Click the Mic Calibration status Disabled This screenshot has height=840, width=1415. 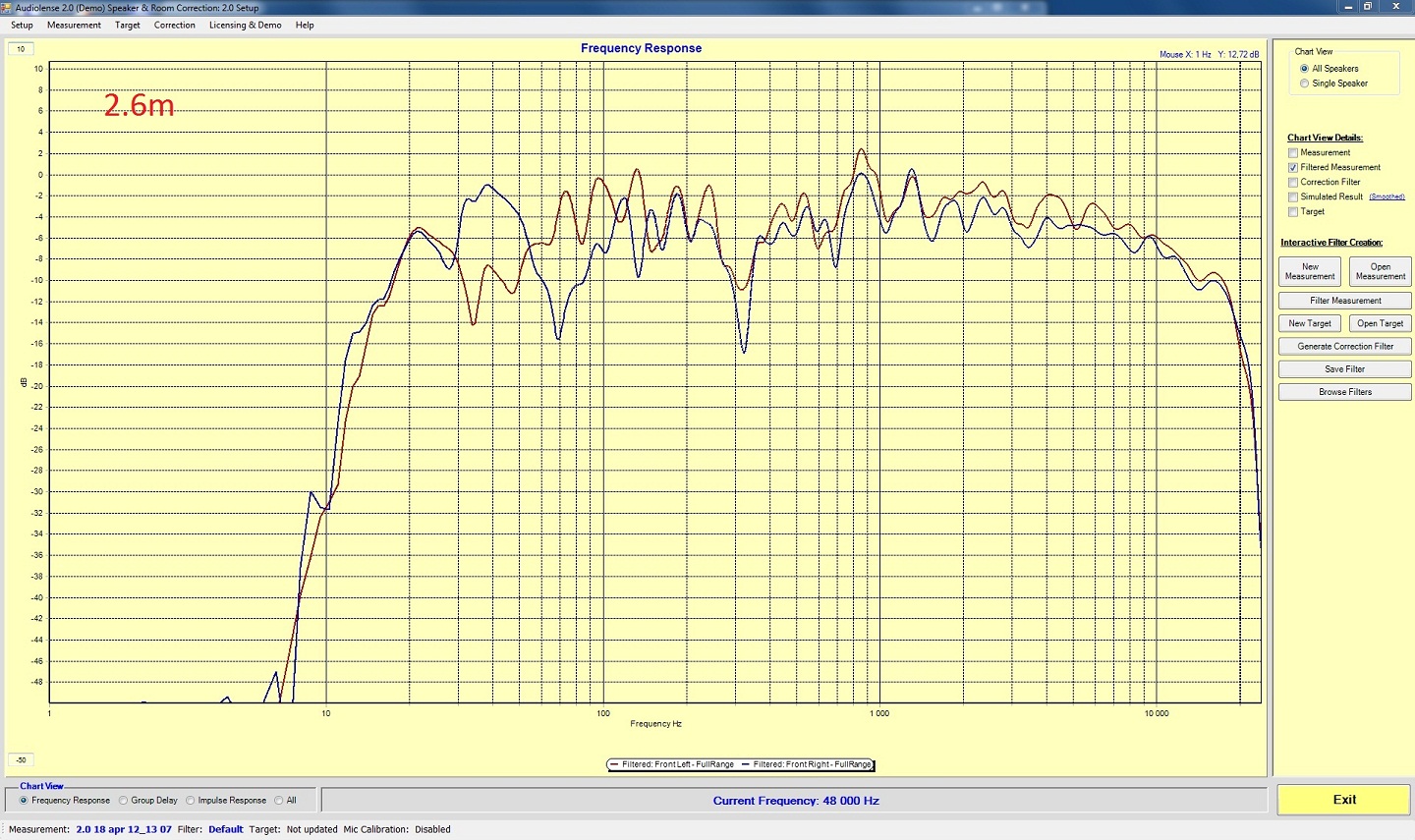tap(432, 829)
